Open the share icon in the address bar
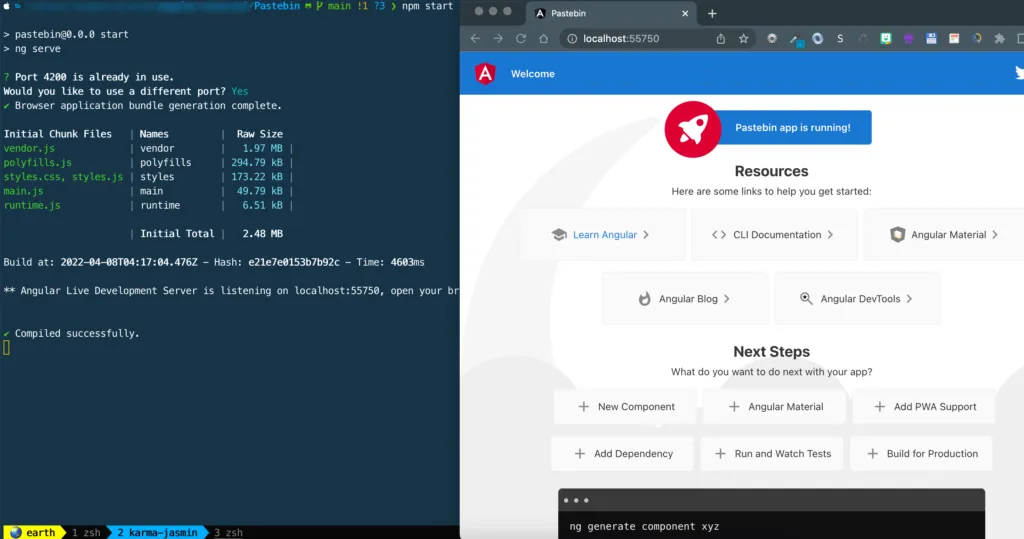Screen dimensions: 1024x539 pos(721,39)
